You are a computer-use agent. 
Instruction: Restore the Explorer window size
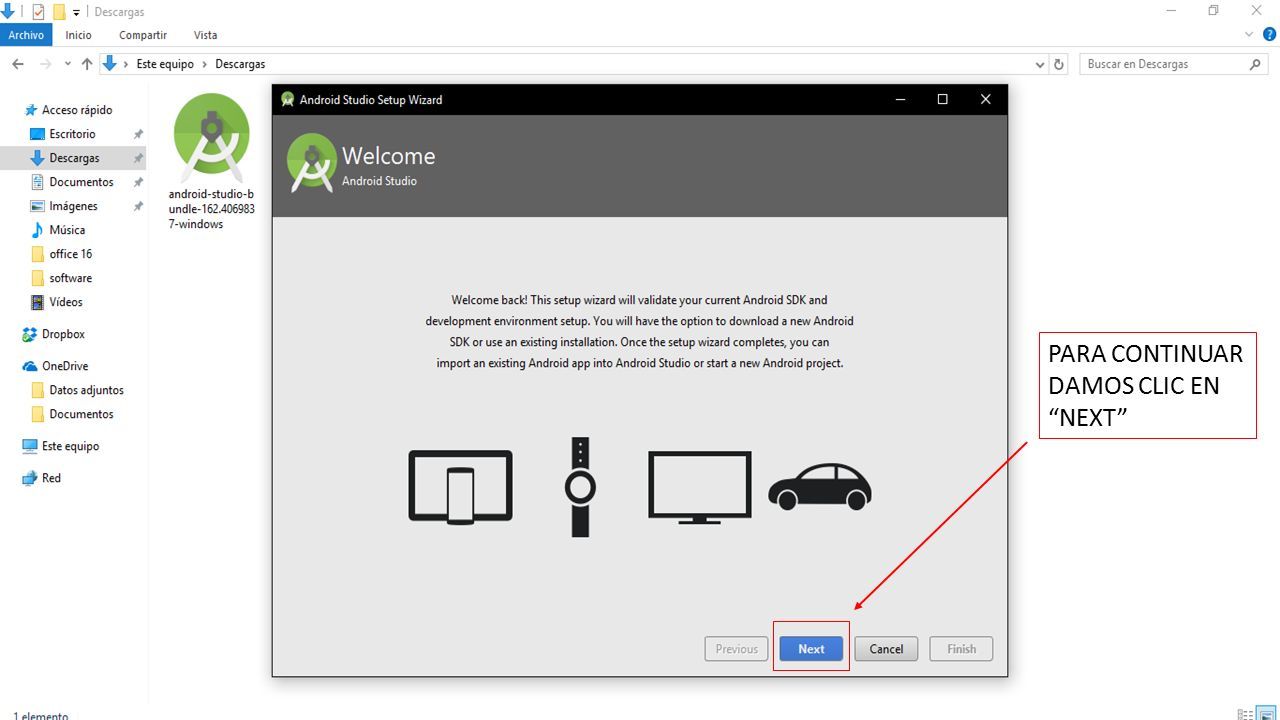point(1213,11)
